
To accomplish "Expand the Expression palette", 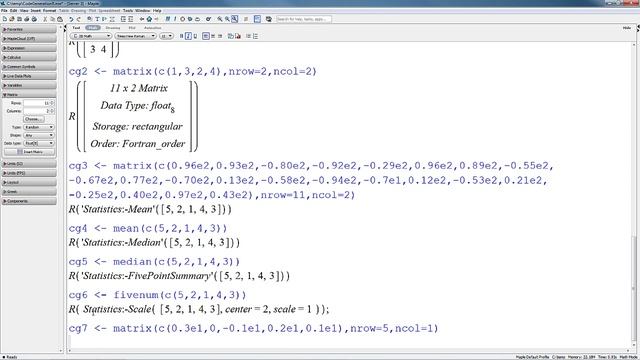I will (29, 48).
